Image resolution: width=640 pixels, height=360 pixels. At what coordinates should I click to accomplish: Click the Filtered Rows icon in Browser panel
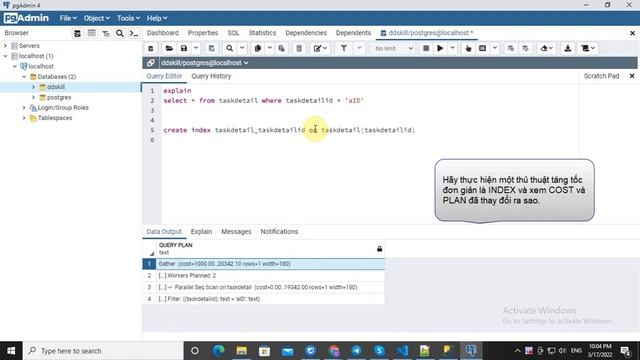point(106,33)
